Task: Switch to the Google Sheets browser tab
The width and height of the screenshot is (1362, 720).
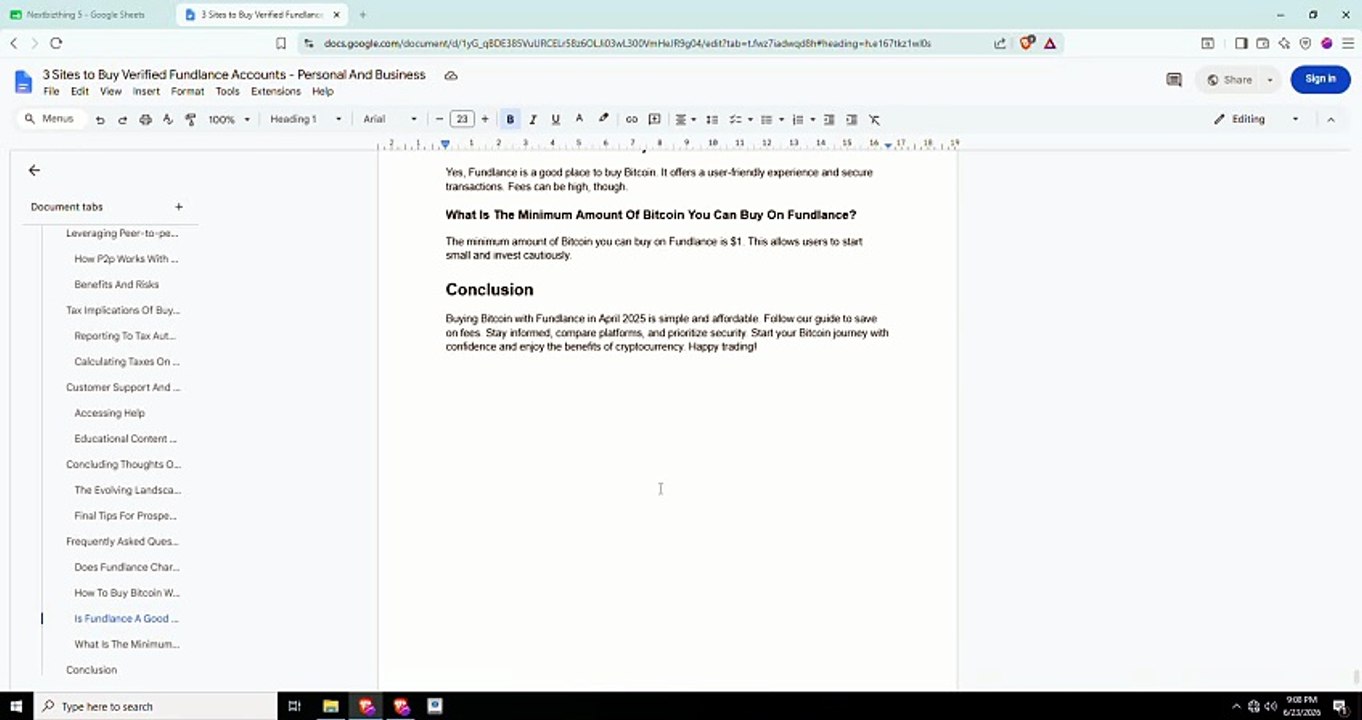Action: [x=86, y=15]
